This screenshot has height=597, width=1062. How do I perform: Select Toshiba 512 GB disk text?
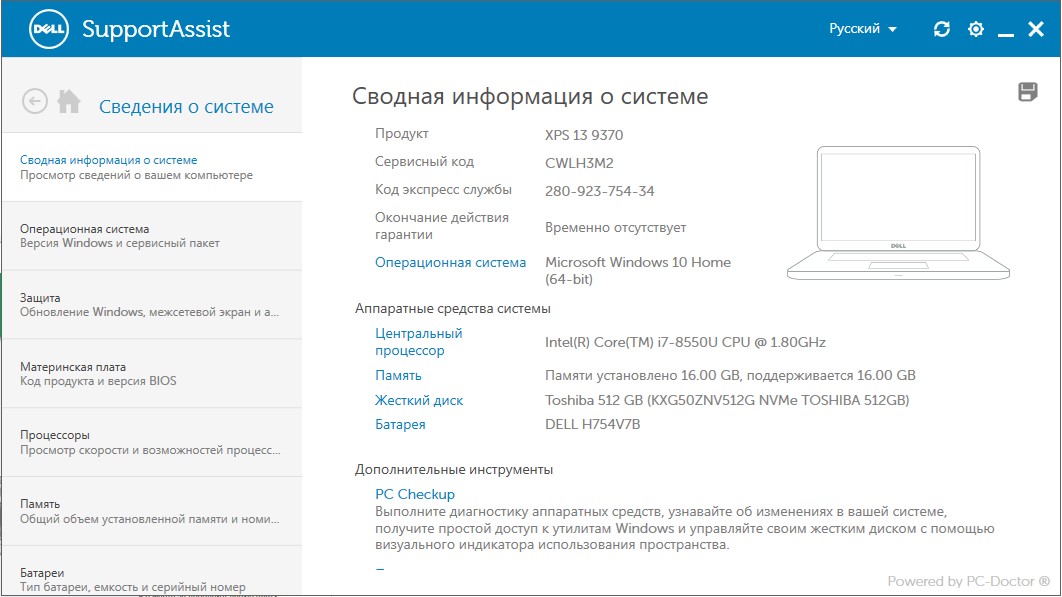[x=727, y=400]
